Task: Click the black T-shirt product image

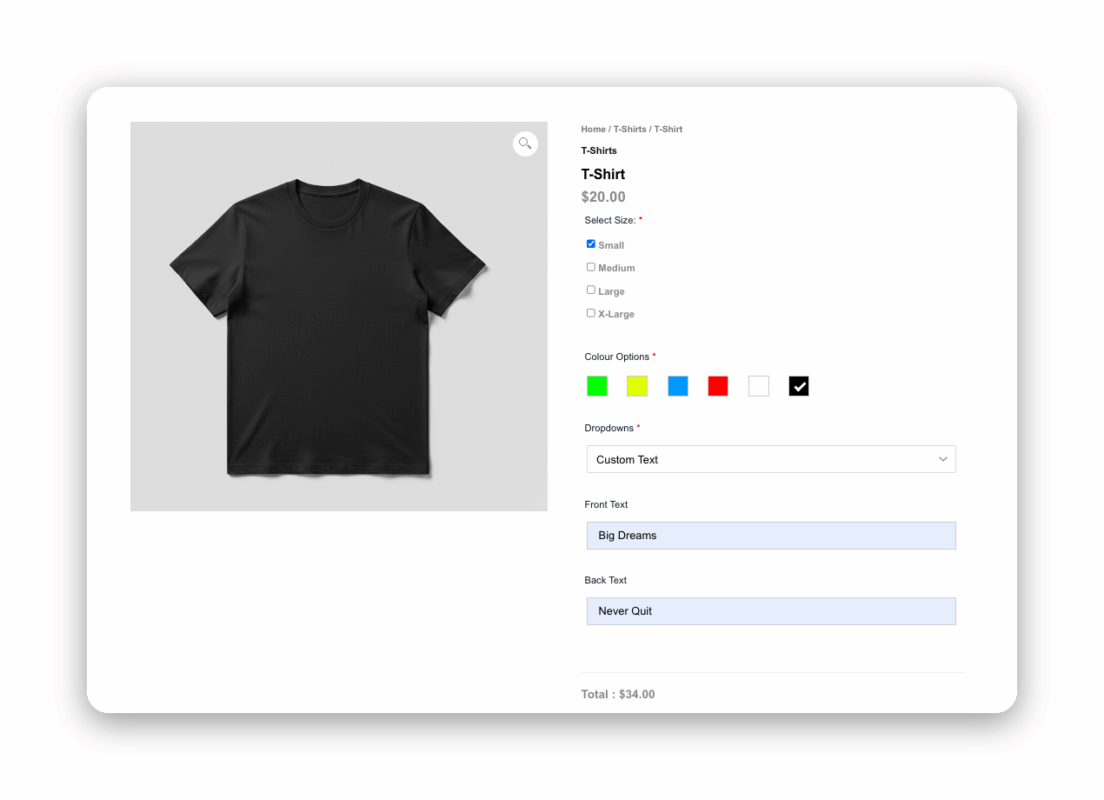Action: 339,316
